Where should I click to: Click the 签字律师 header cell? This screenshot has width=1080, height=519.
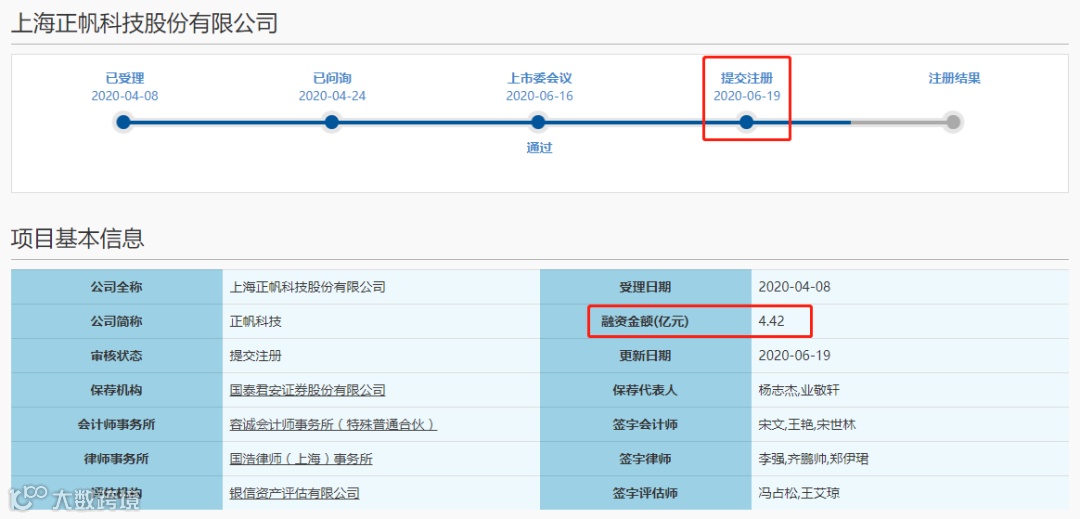tap(645, 459)
